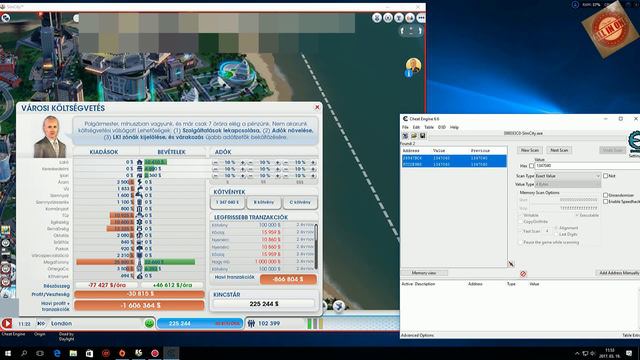This screenshot has width=640, height=360.
Task: Click Advanced Options in Cheat Engine
Action: pos(417,336)
